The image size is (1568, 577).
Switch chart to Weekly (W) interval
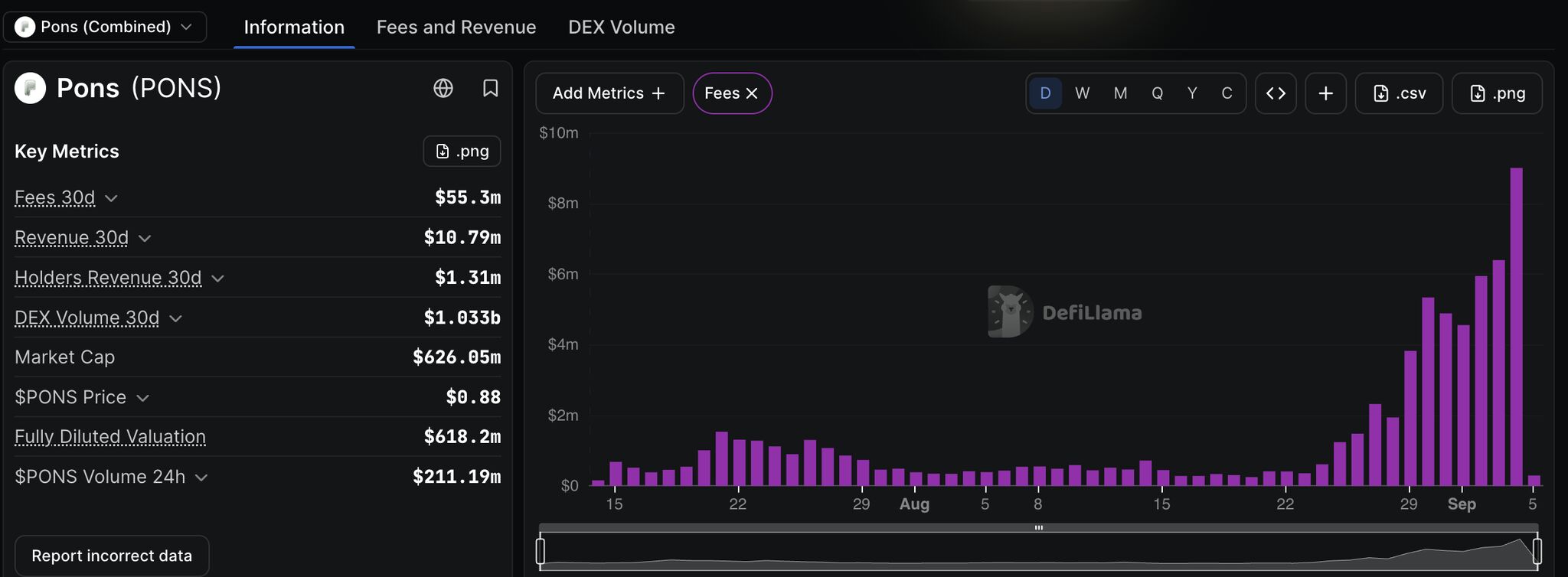click(x=1082, y=93)
